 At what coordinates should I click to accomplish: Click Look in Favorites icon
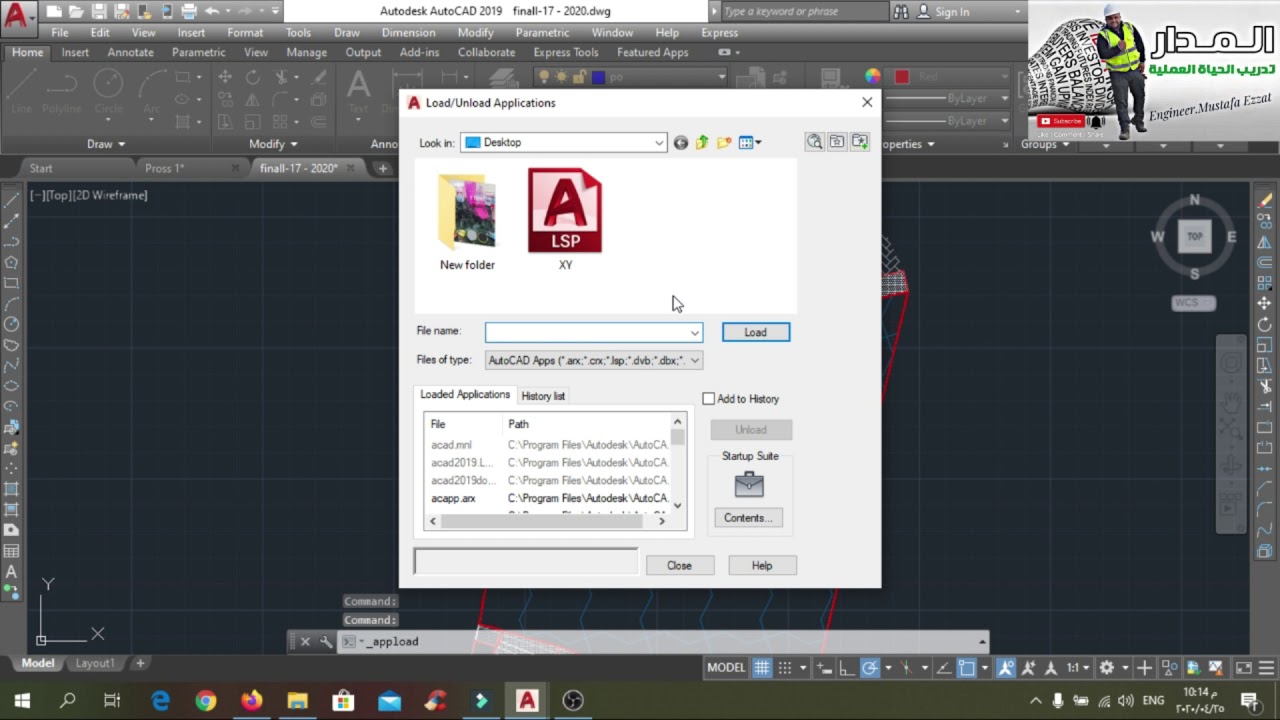click(x=837, y=142)
